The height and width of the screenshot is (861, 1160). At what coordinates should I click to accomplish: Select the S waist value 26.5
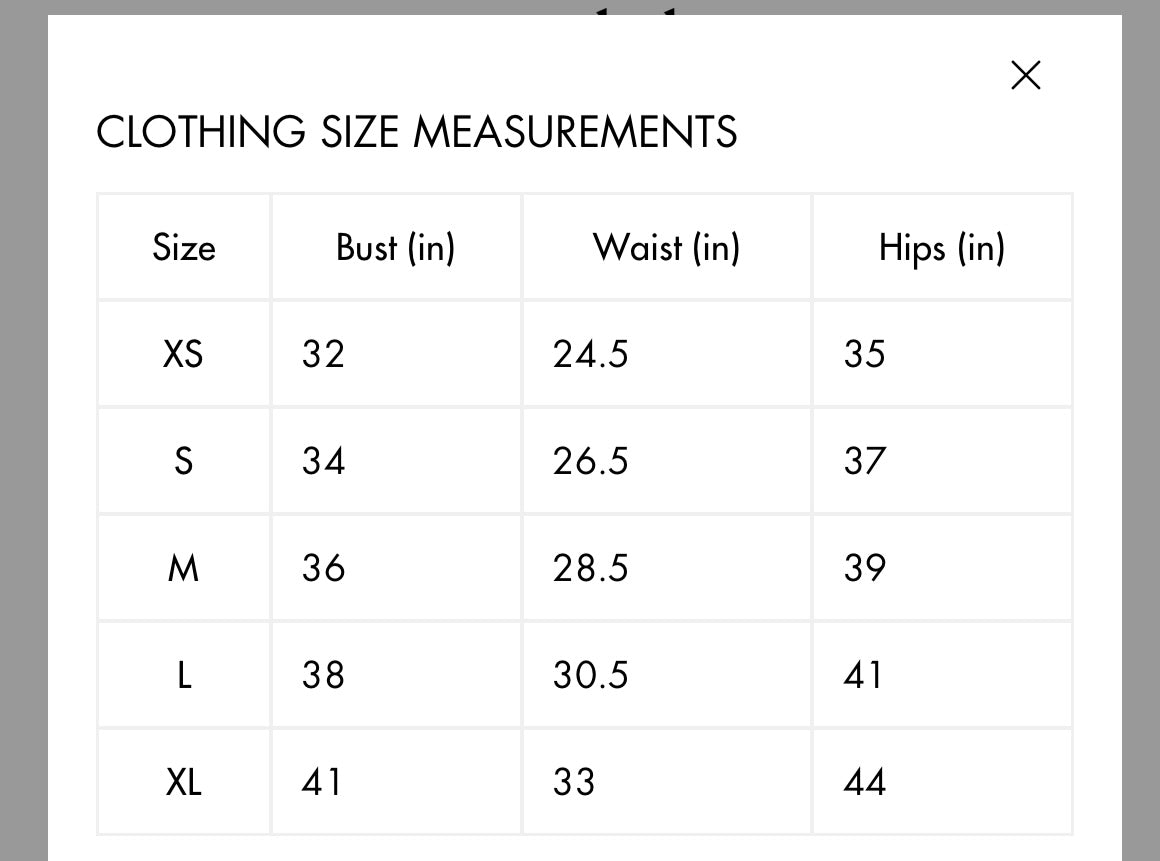(x=590, y=461)
